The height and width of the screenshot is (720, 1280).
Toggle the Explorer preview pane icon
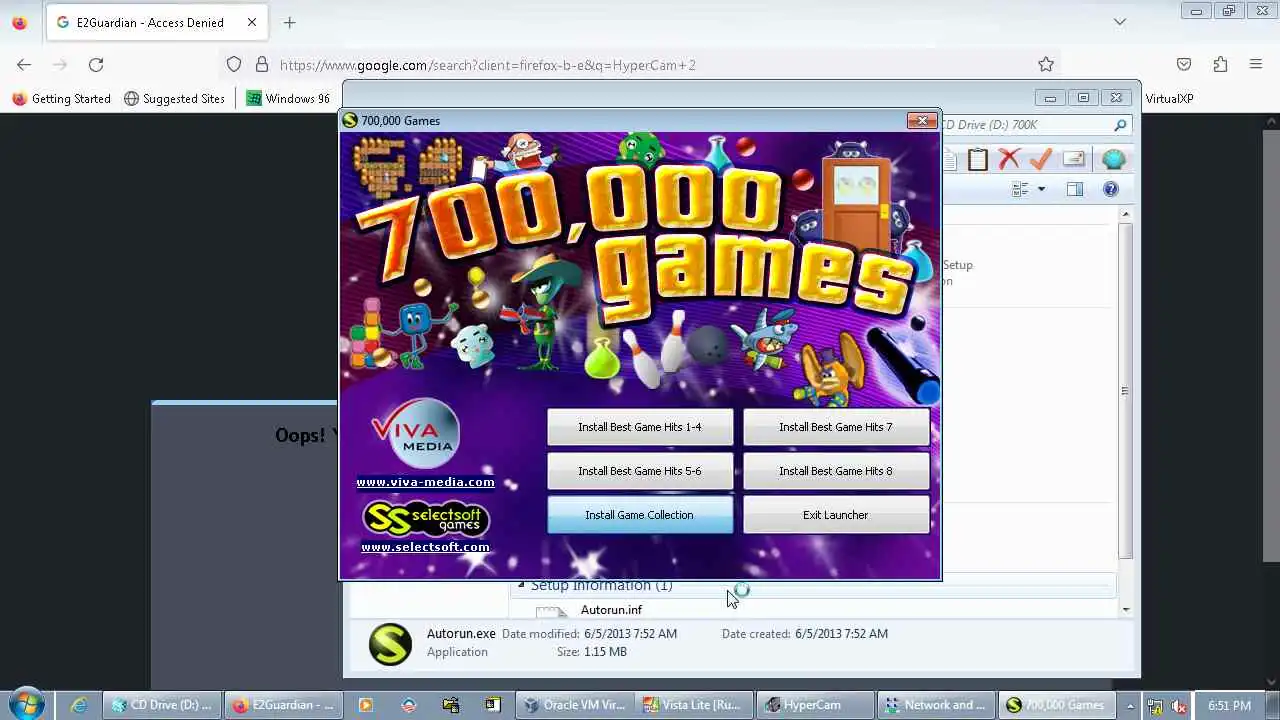[x=1075, y=189]
